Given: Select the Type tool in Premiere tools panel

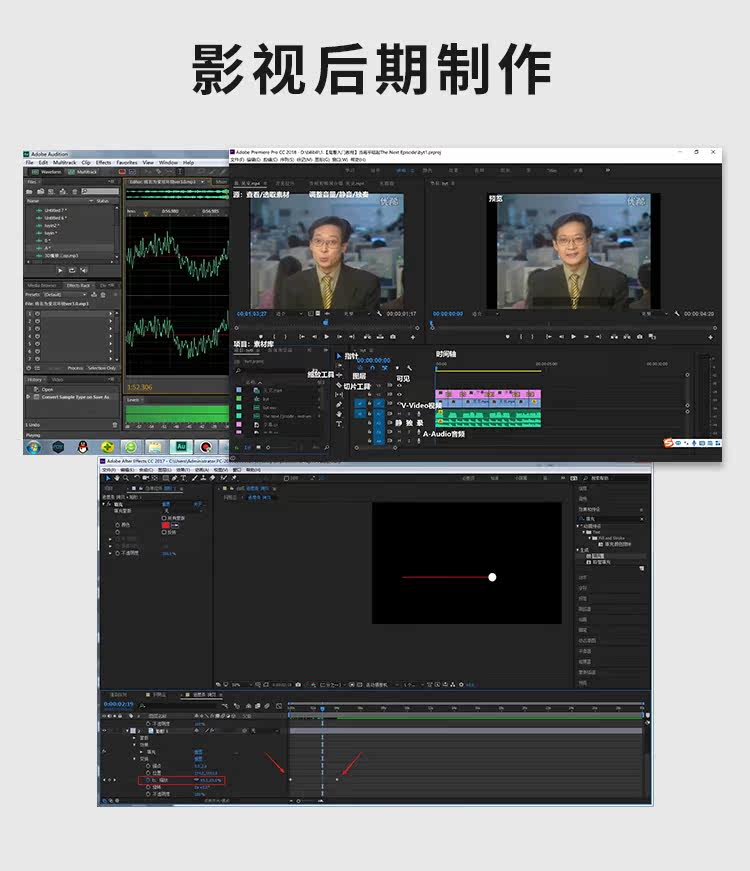Looking at the screenshot, I should pyautogui.click(x=338, y=424).
